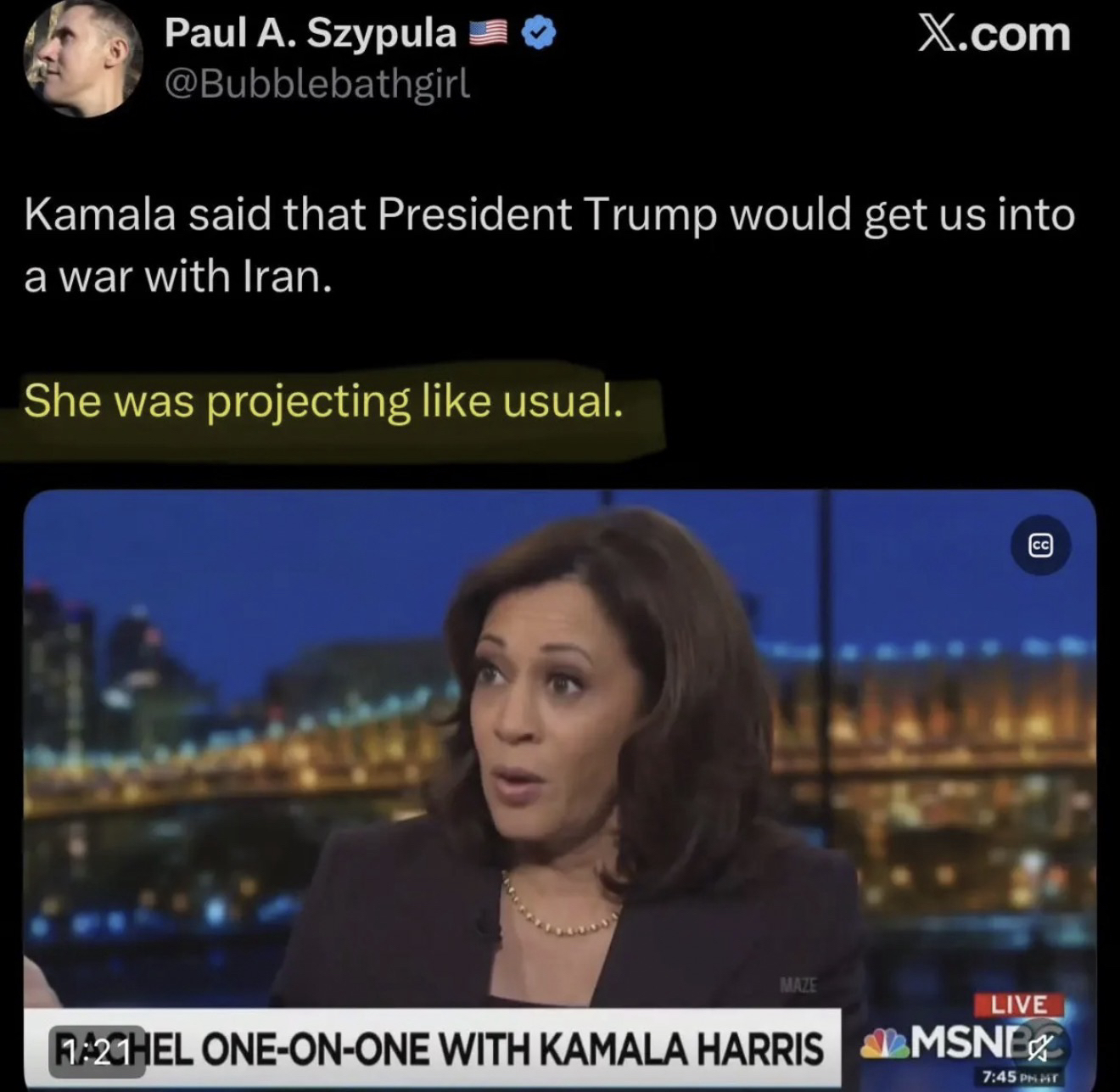The image size is (1120, 1092).
Task: Tap the MAZE watermark in the video
Action: [x=797, y=986]
